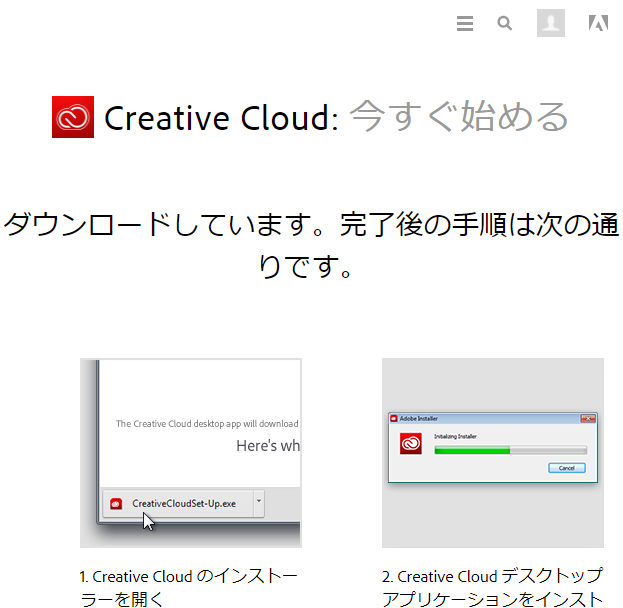Select the Creative Cloud: 今すぐ始める heading

point(336,117)
